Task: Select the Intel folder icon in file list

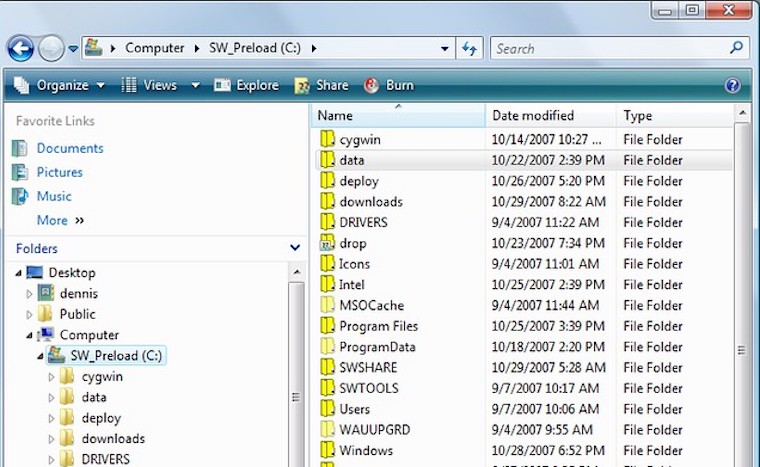Action: pos(327,284)
